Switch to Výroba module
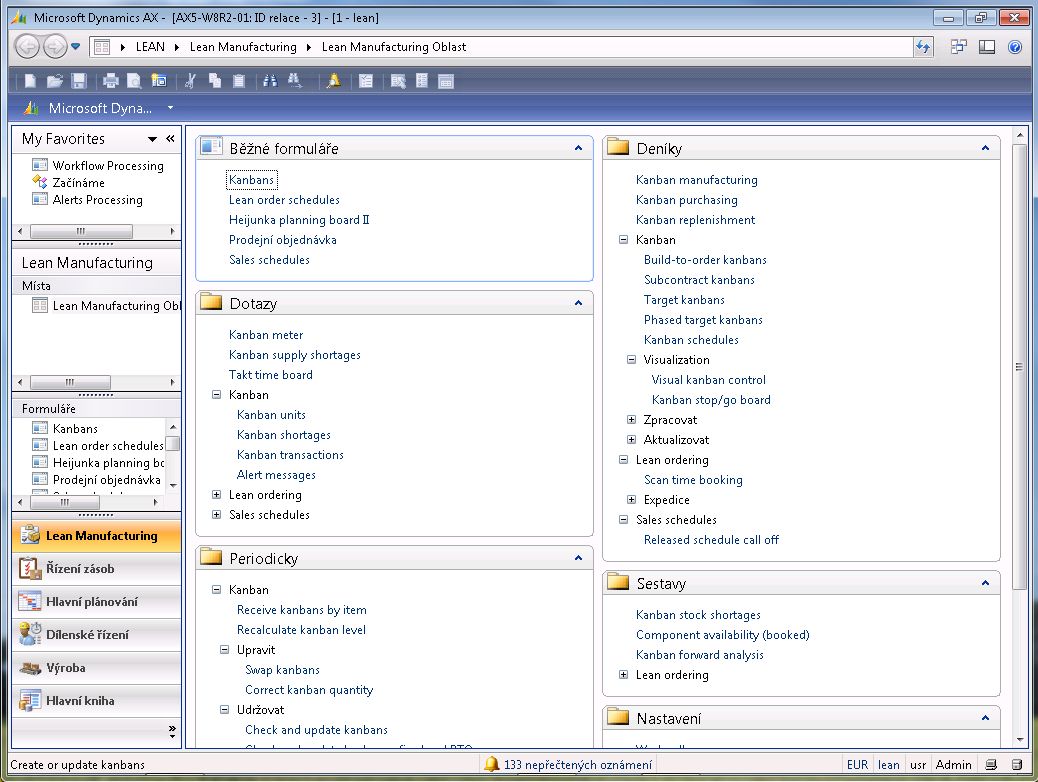 tap(97, 667)
